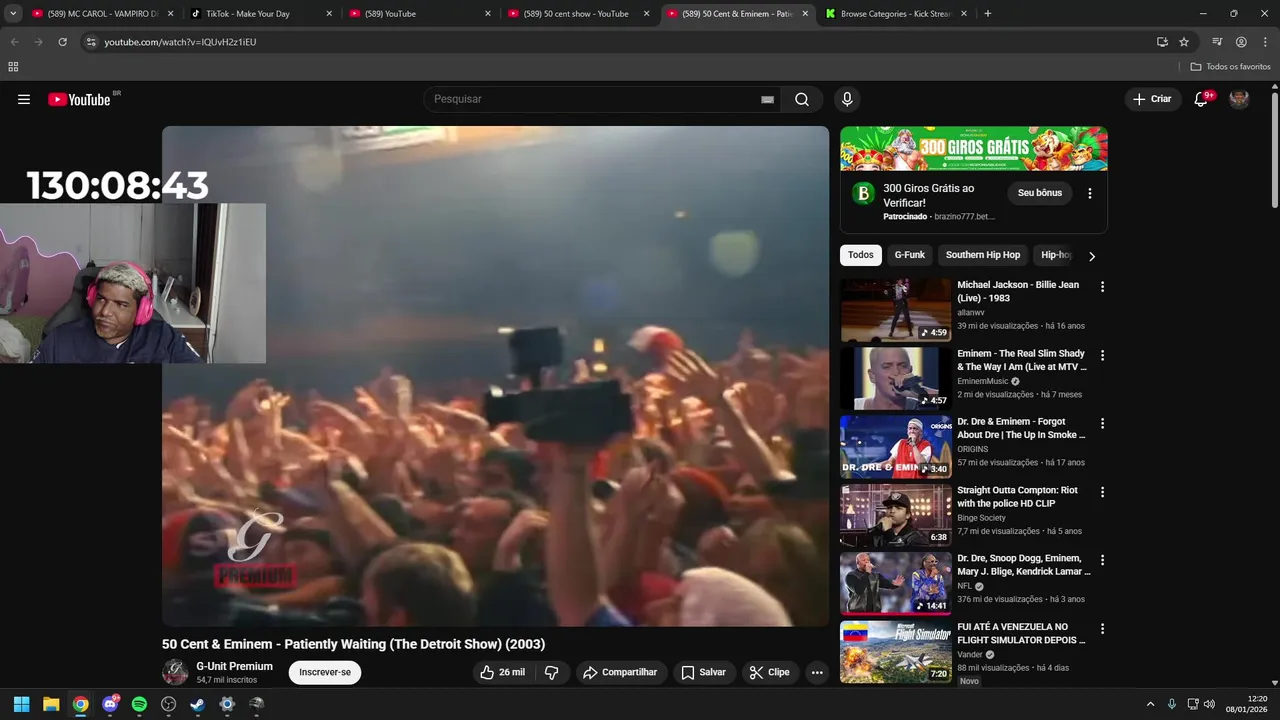Open the G-Unit Premium channel avatar
This screenshot has width=1280, height=720.
(x=175, y=672)
